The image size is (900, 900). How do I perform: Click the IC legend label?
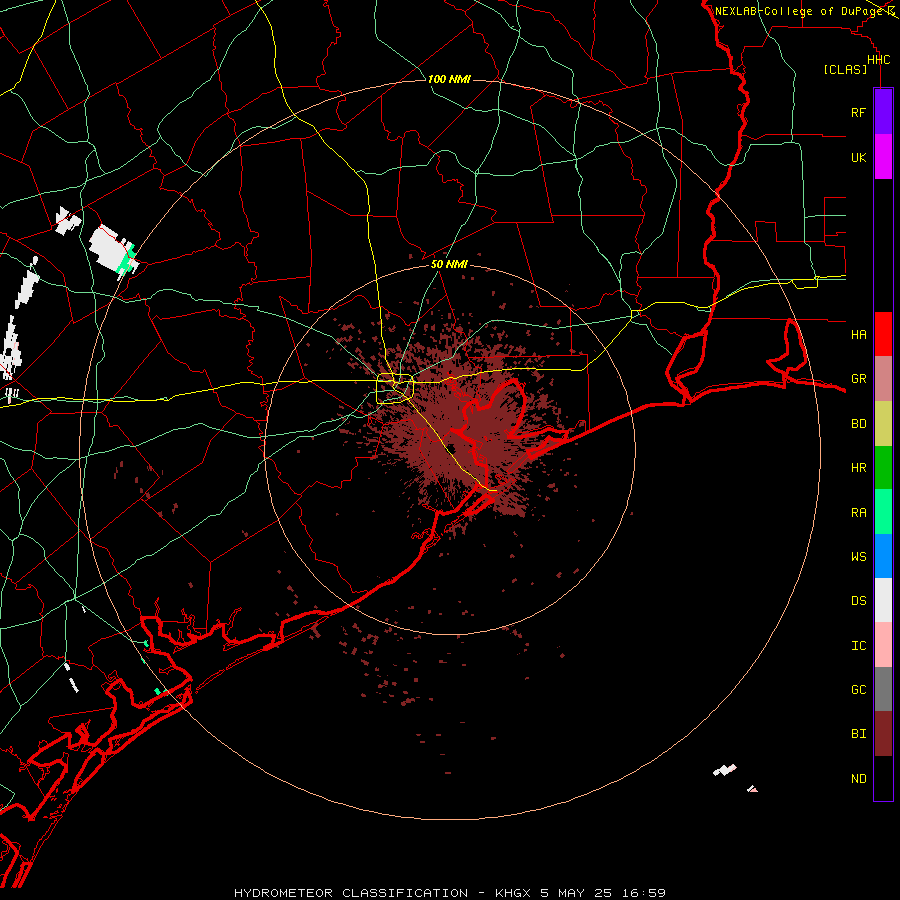click(858, 646)
